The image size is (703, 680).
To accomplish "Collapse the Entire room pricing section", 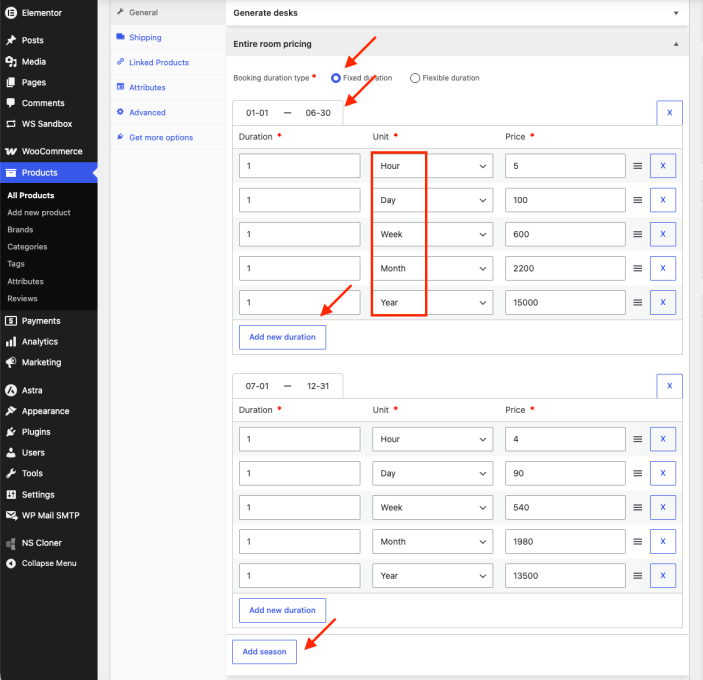I will tap(457, 44).
